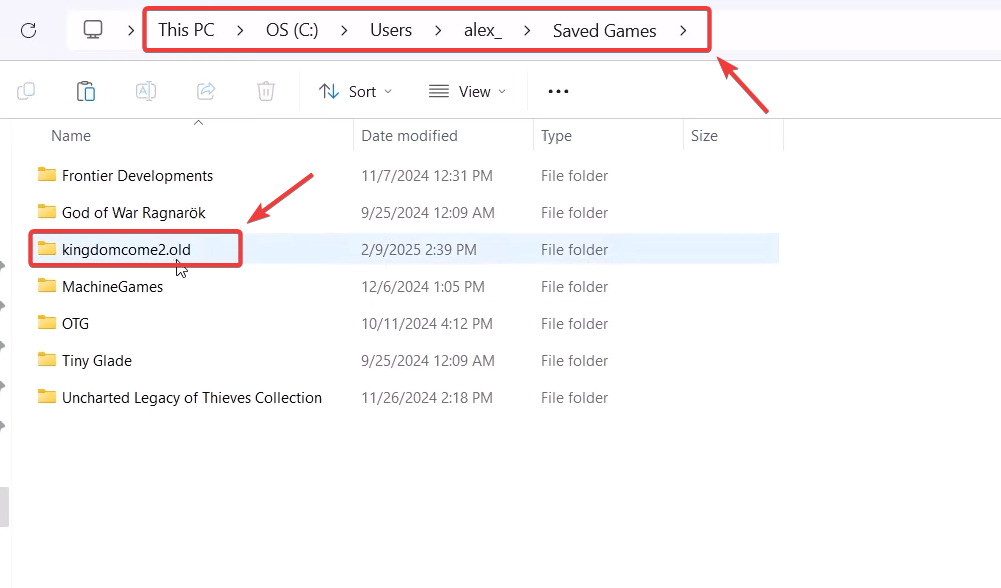Open the View dropdown menu
This screenshot has height=588, width=1001.
click(x=468, y=91)
